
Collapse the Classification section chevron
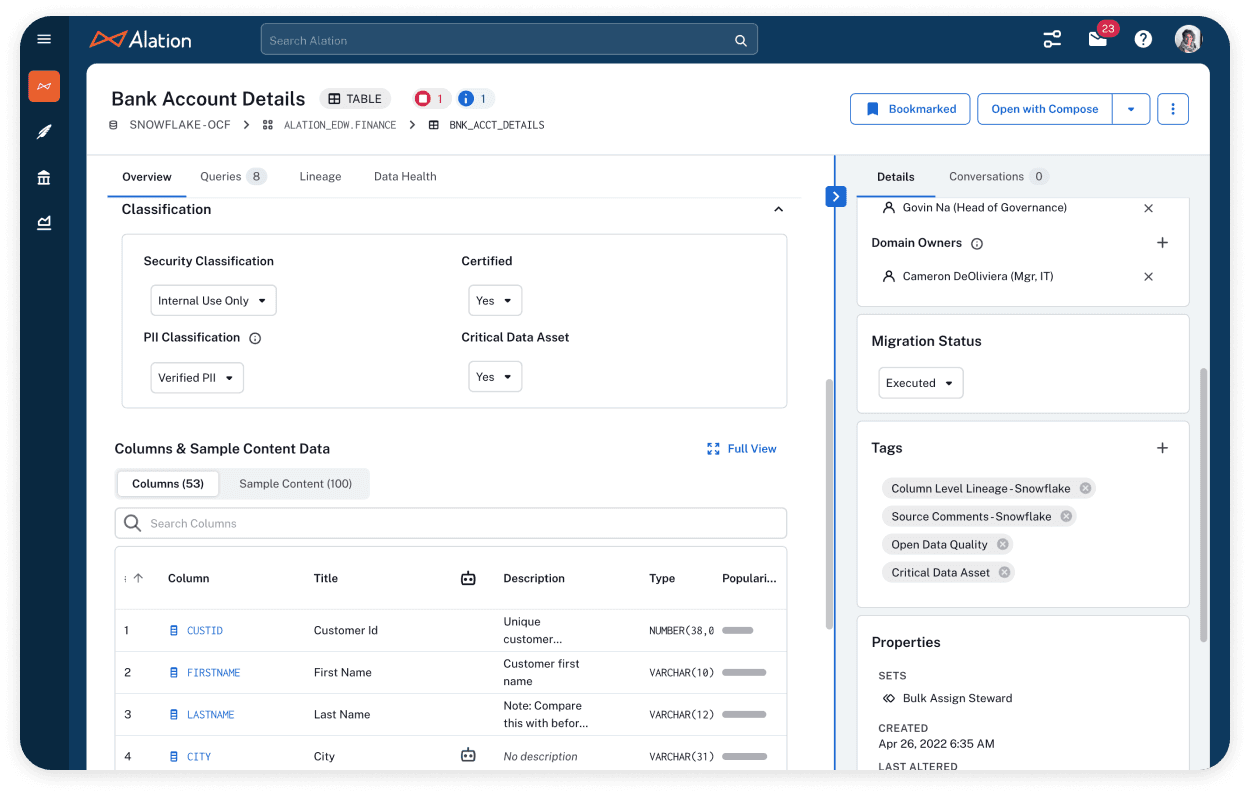tap(778, 210)
